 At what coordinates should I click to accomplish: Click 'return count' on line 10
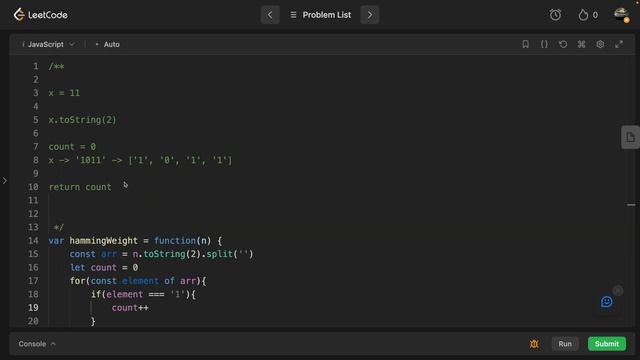(80, 187)
